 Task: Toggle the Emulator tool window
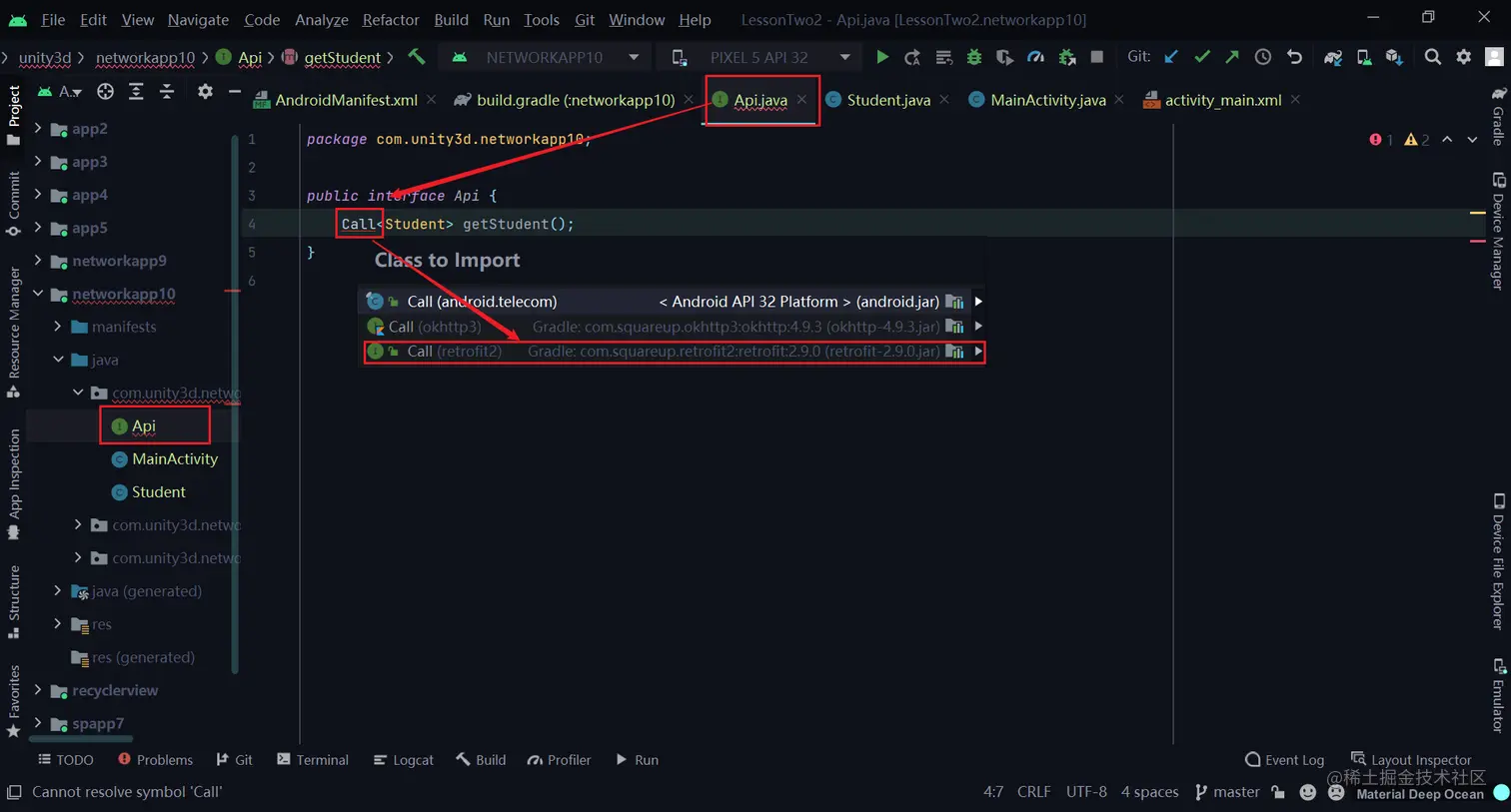1498,695
